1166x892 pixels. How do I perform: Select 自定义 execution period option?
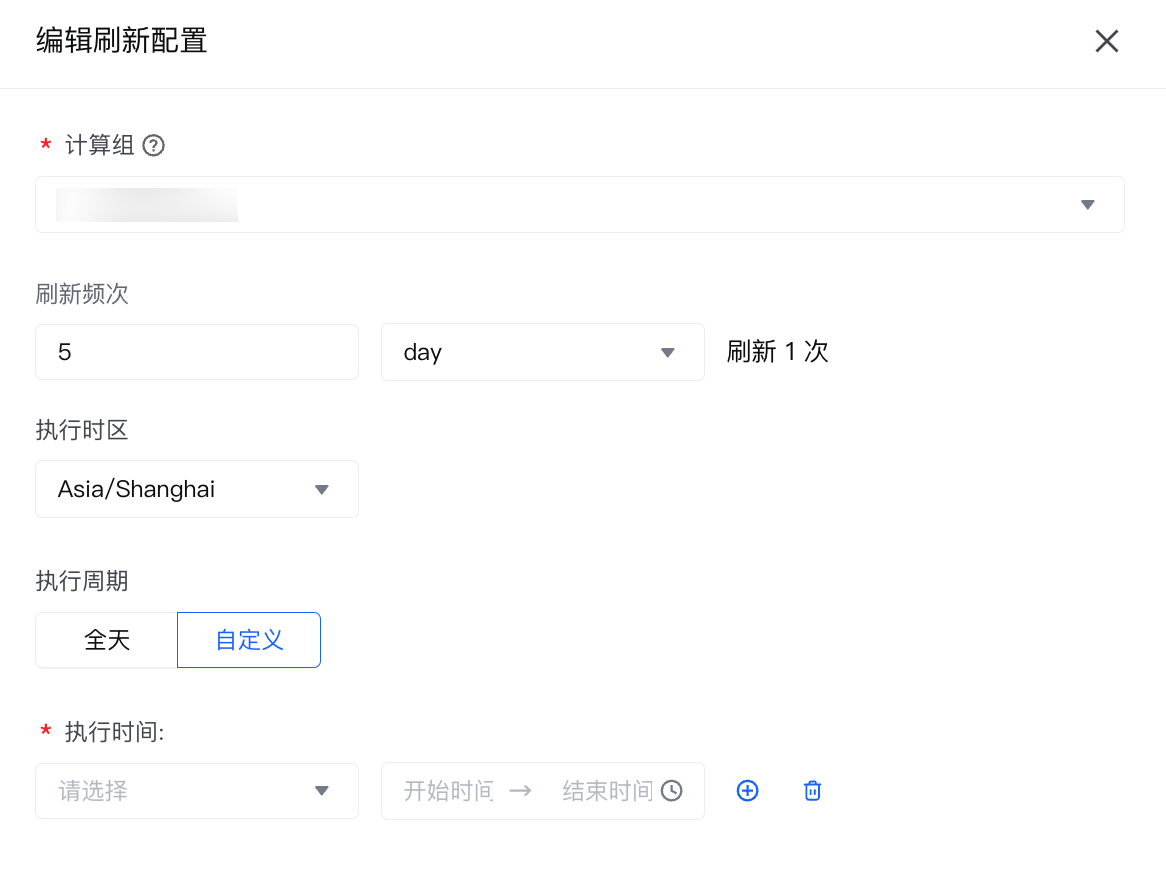[x=249, y=640]
